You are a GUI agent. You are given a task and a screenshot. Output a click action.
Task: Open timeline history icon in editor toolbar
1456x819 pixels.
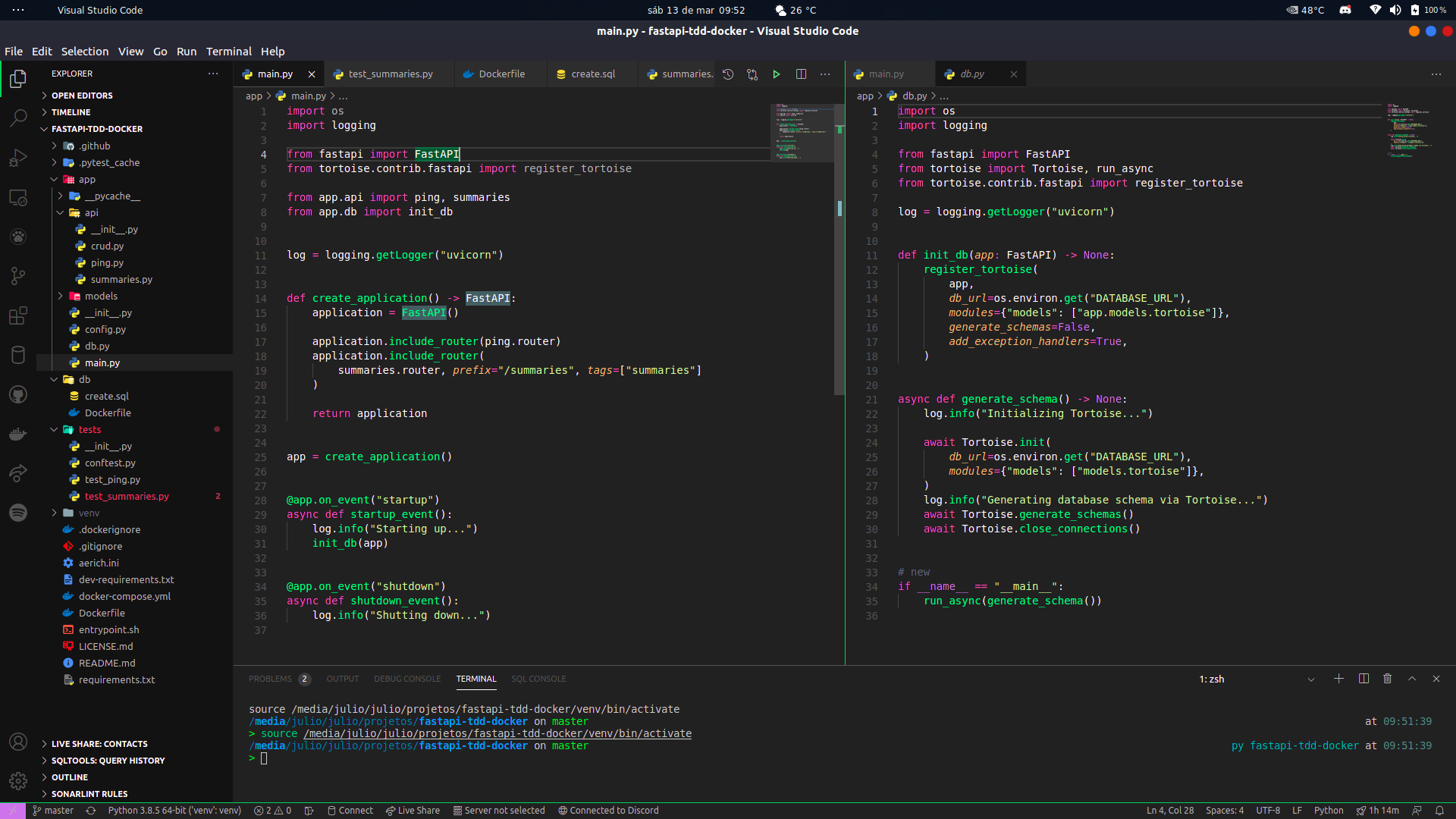728,74
